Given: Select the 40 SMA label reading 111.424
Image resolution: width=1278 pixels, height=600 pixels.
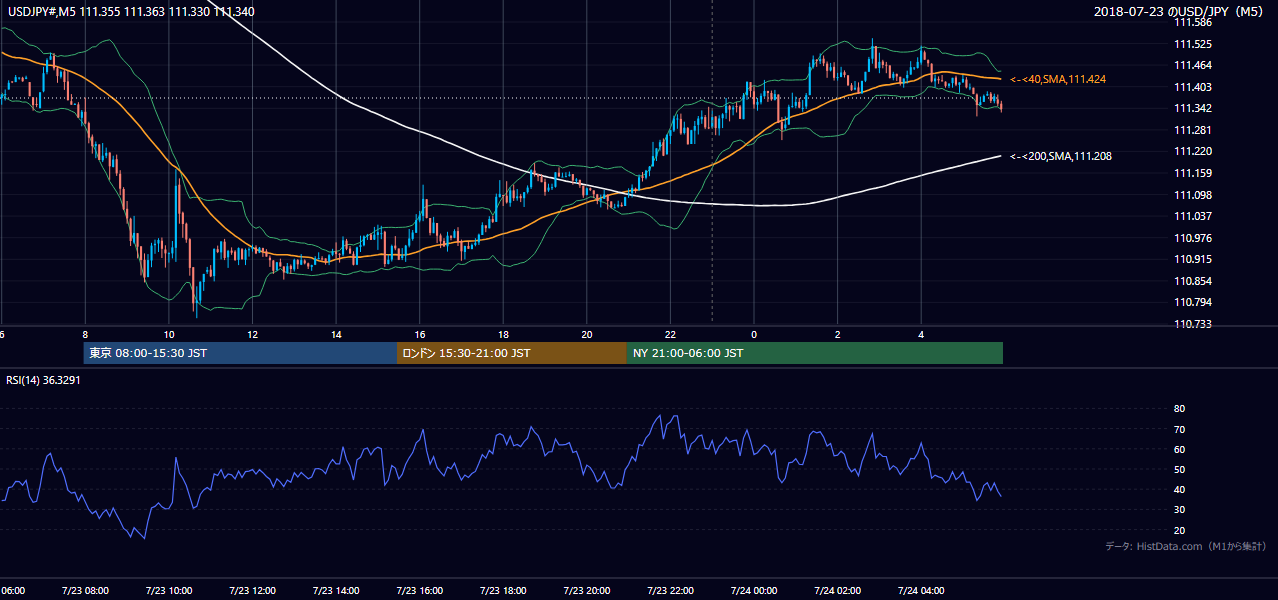Looking at the screenshot, I should pos(1058,78).
